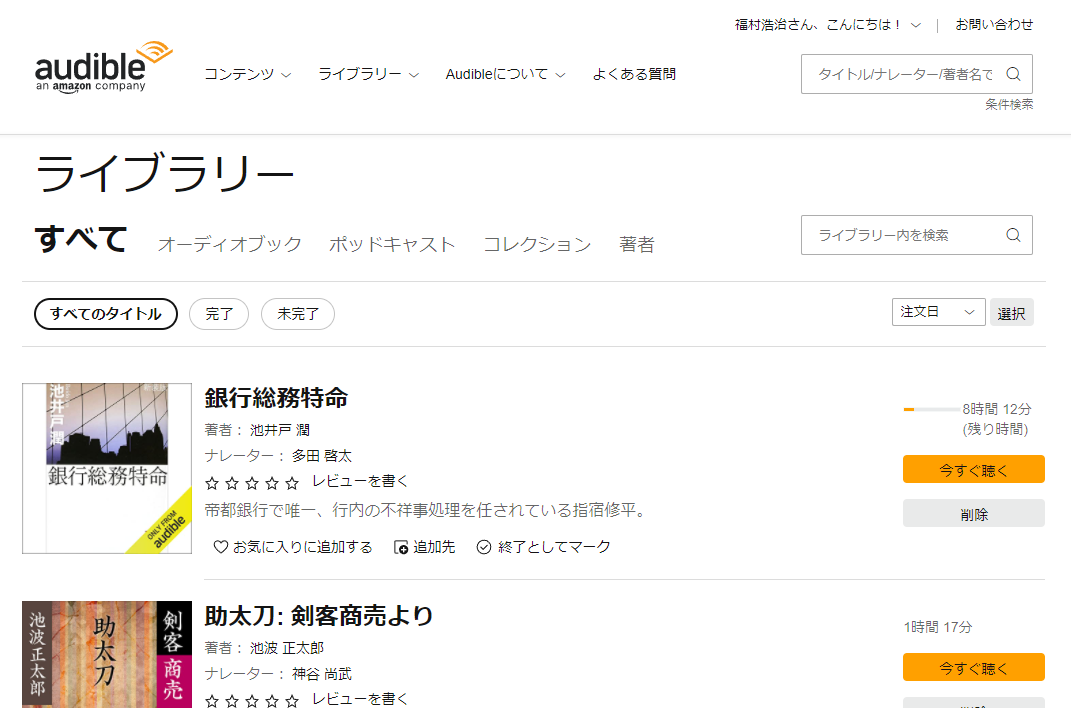This screenshot has width=1071, height=708.
Task: Click レビューを書く for 助太刀
Action: click(360, 699)
